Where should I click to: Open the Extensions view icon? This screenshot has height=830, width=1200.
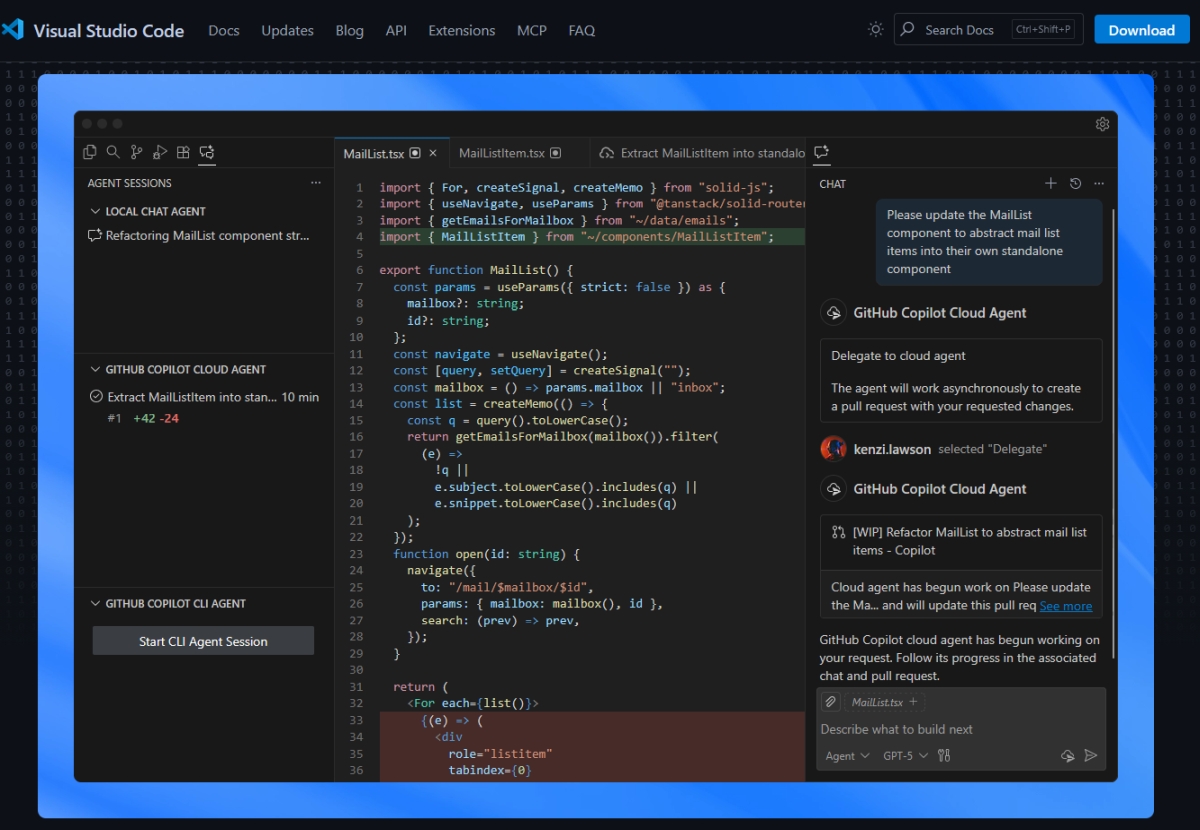click(183, 152)
